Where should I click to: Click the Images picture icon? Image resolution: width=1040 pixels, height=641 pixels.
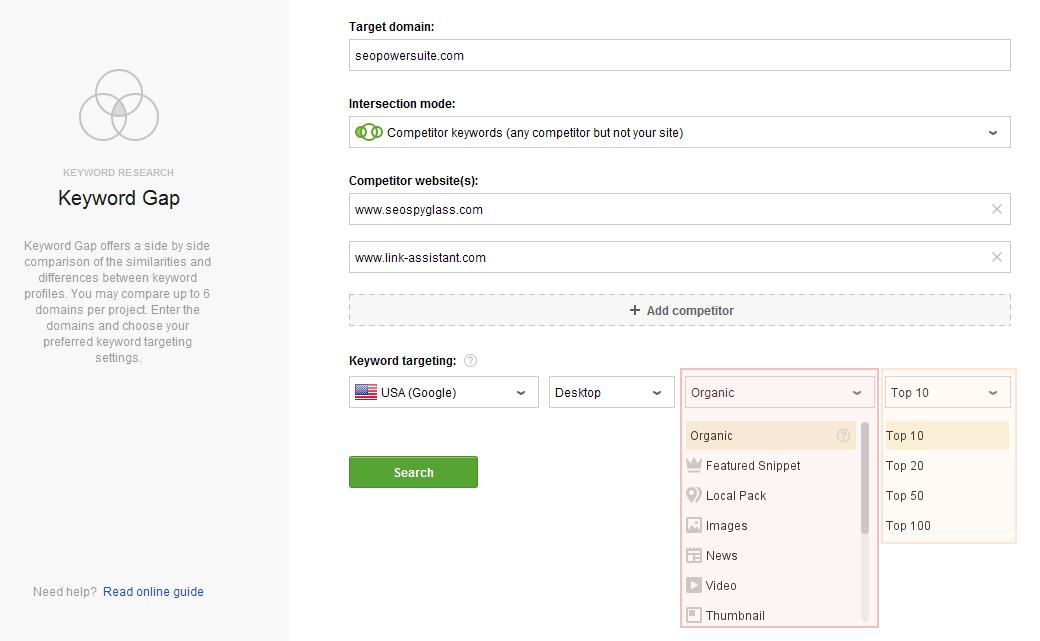pyautogui.click(x=694, y=525)
